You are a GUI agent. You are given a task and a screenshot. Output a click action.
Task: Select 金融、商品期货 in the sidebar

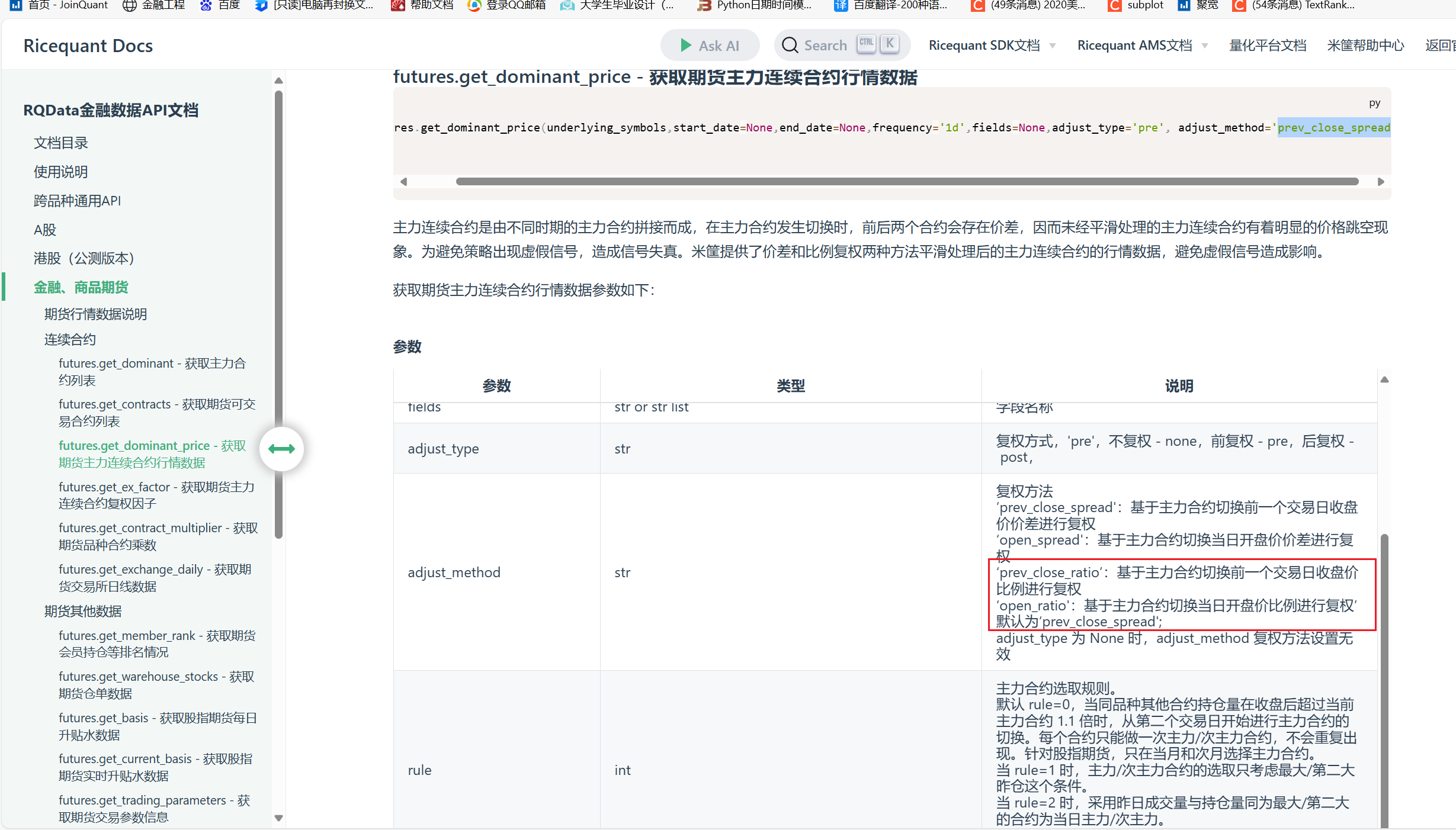81,287
